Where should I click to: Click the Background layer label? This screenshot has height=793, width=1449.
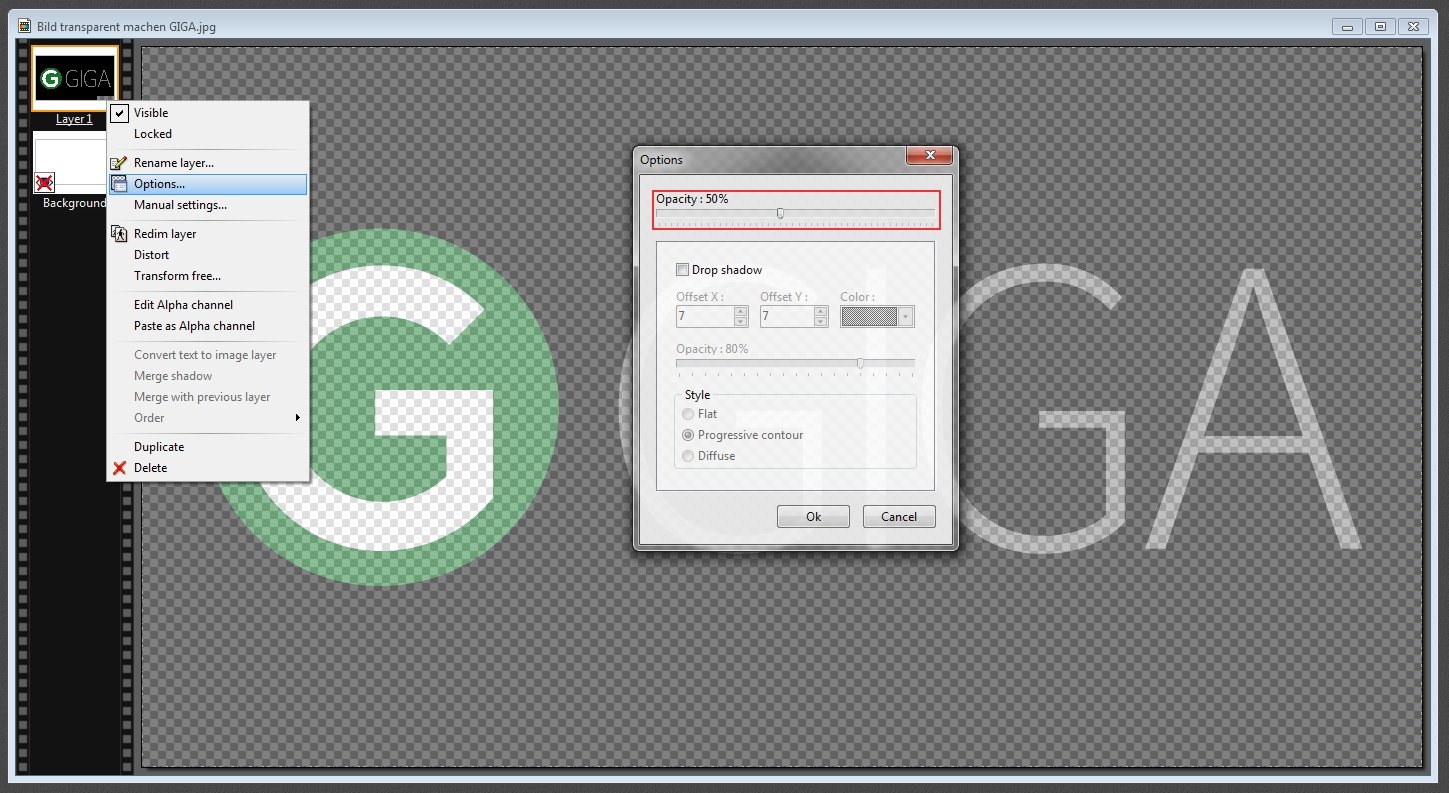pos(74,203)
